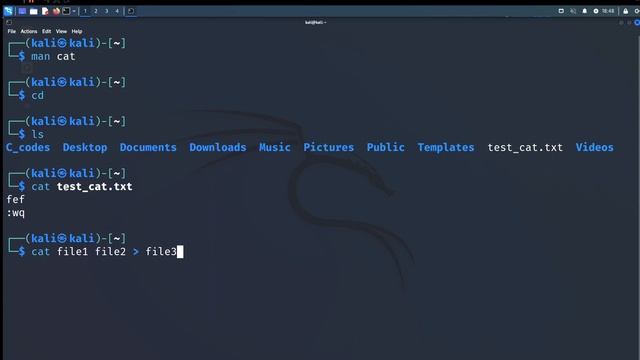Click the terminal window title icon

(9, 22)
